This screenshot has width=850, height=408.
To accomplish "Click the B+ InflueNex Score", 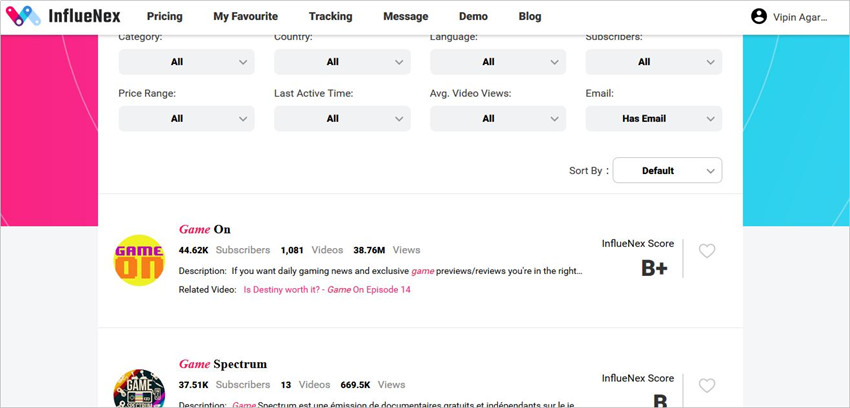I will [x=654, y=268].
